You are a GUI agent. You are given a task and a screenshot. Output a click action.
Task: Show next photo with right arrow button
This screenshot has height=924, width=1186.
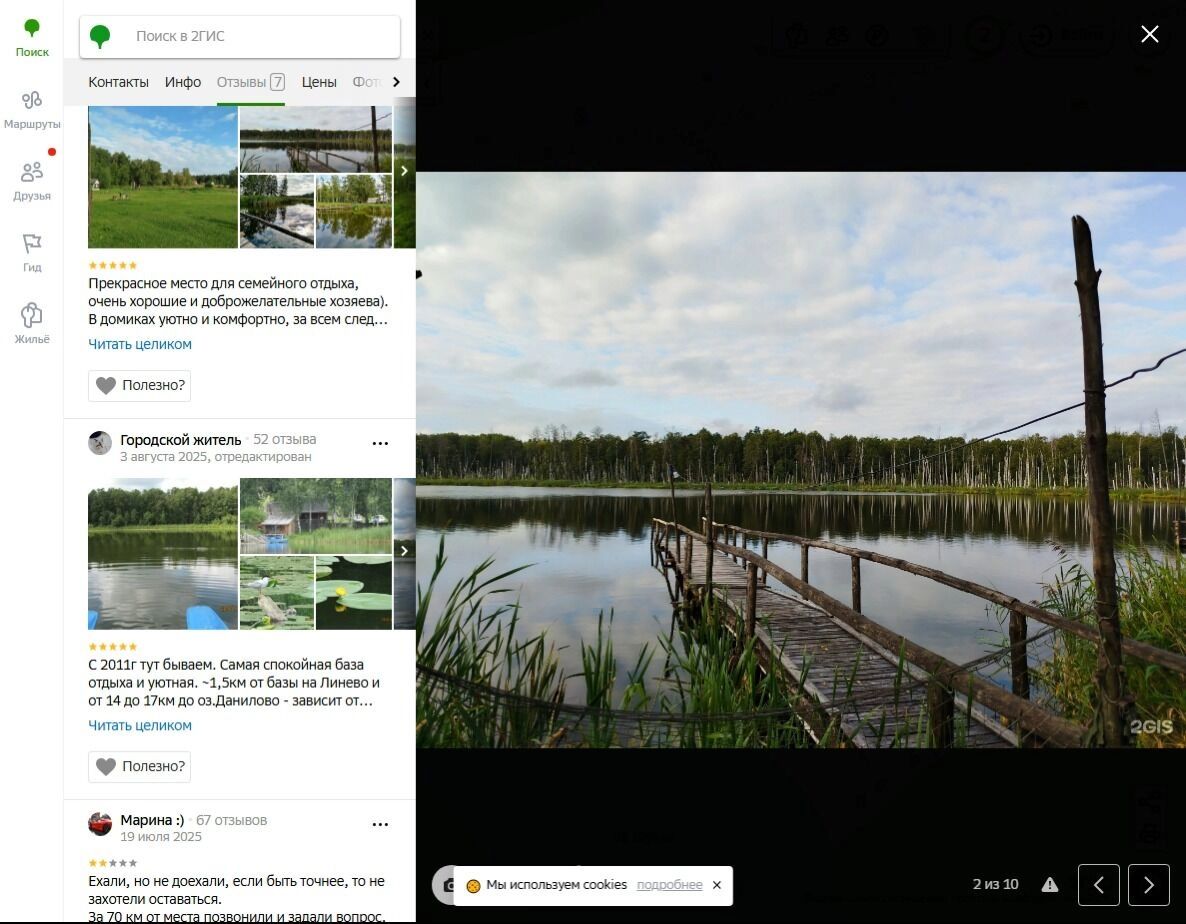click(1148, 885)
